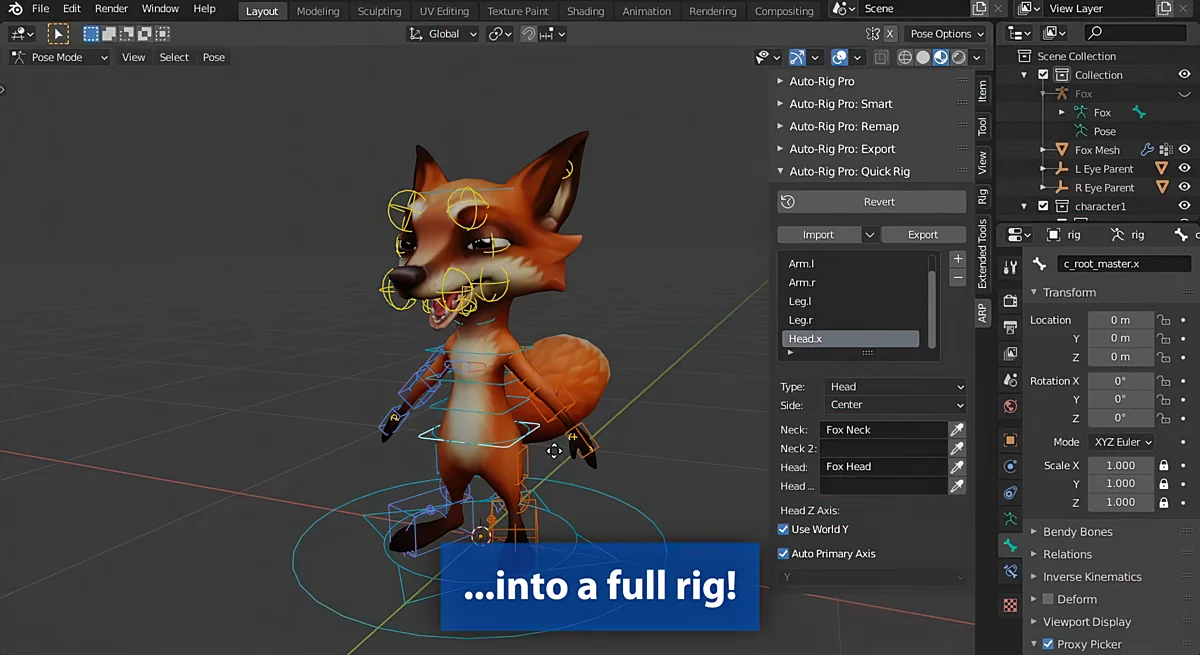Disable the Auto Primary Axis checkbox
This screenshot has width=1200, height=655.
click(x=784, y=553)
